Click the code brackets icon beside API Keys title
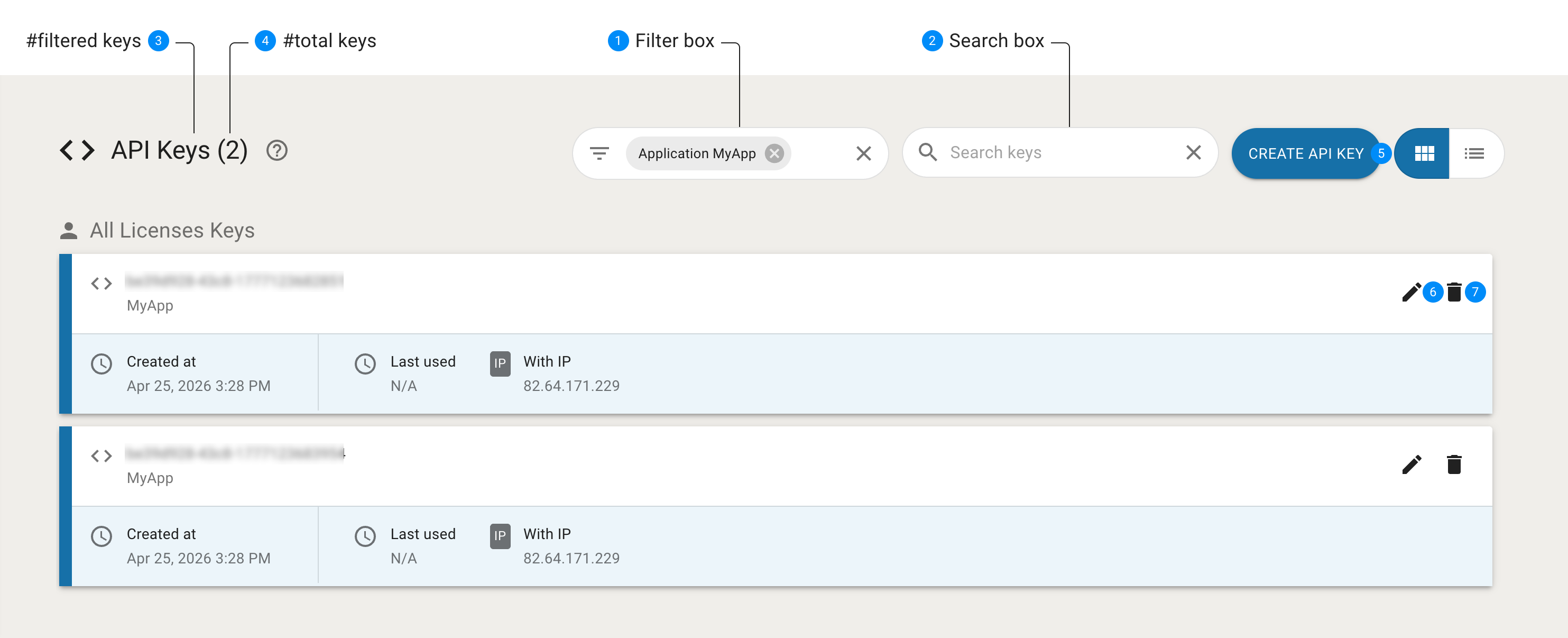Screen dimensions: 1568x638 [x=77, y=151]
